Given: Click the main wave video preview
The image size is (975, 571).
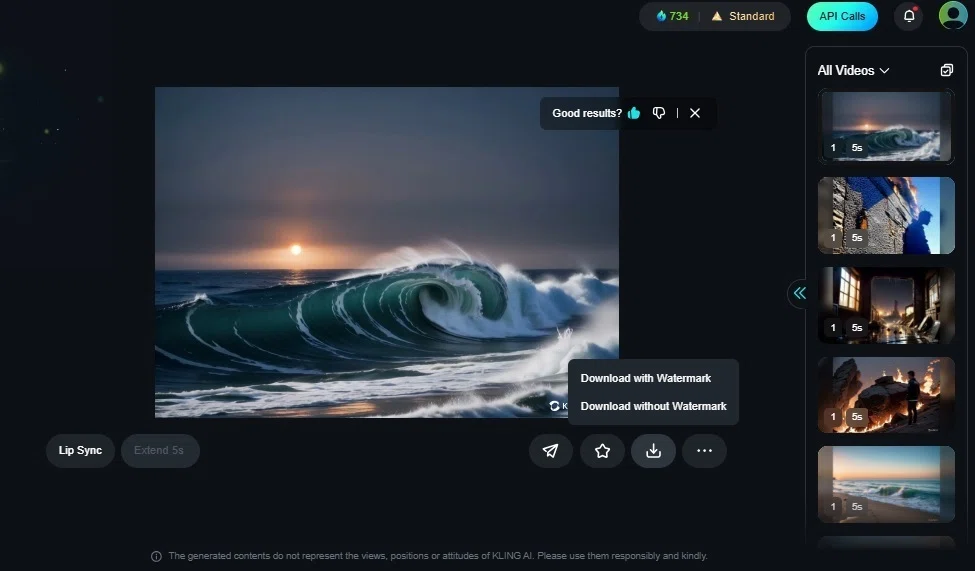Looking at the screenshot, I should (387, 252).
